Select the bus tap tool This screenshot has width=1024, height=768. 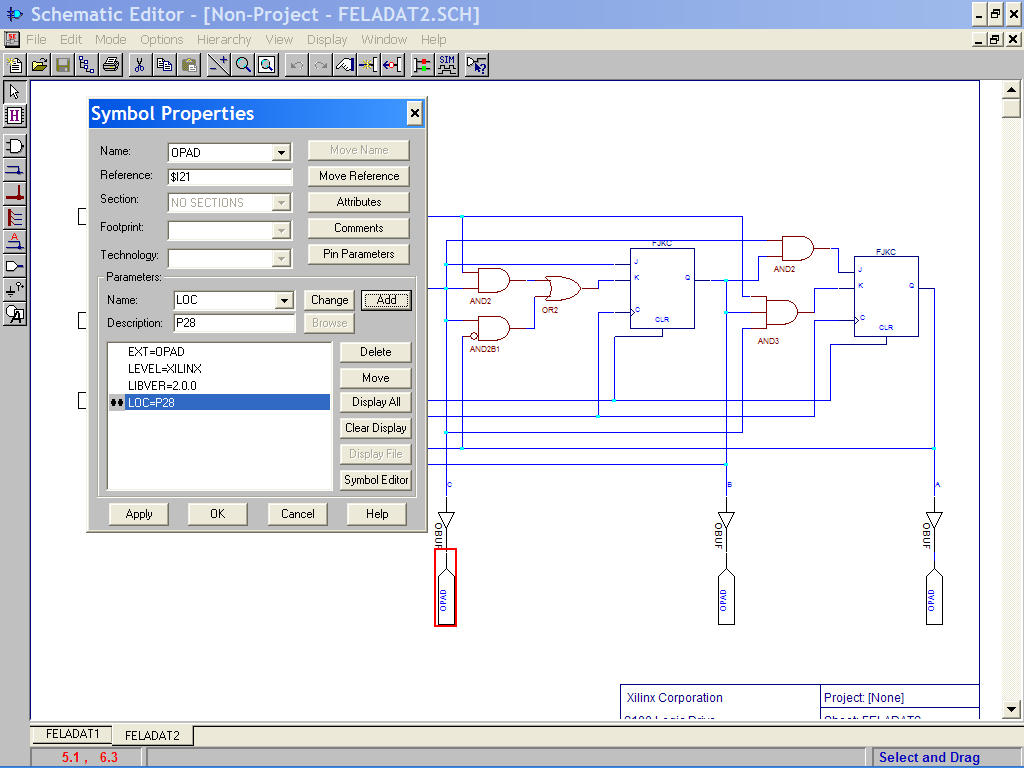[x=14, y=217]
